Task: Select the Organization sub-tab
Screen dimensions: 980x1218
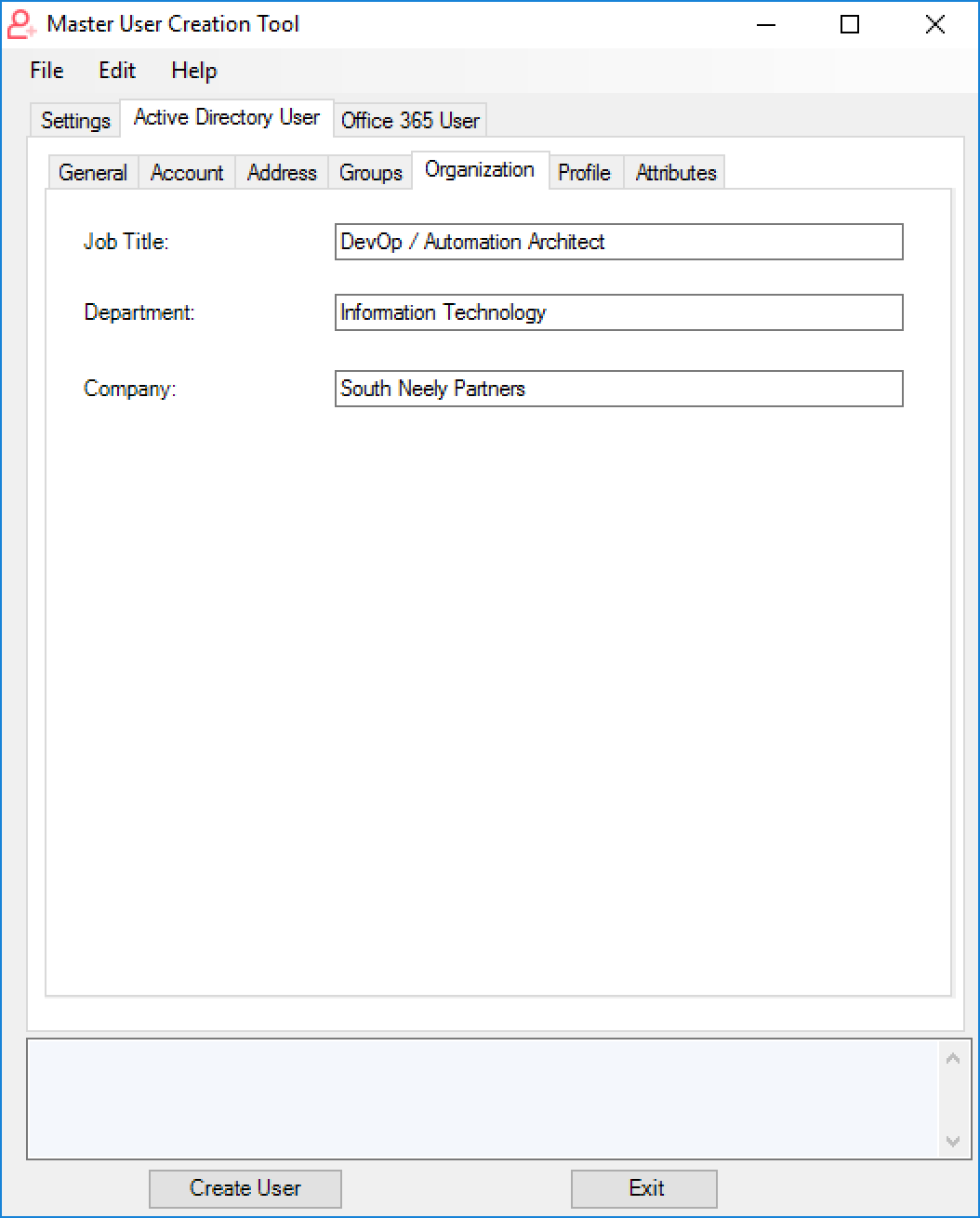Action: pyautogui.click(x=480, y=170)
